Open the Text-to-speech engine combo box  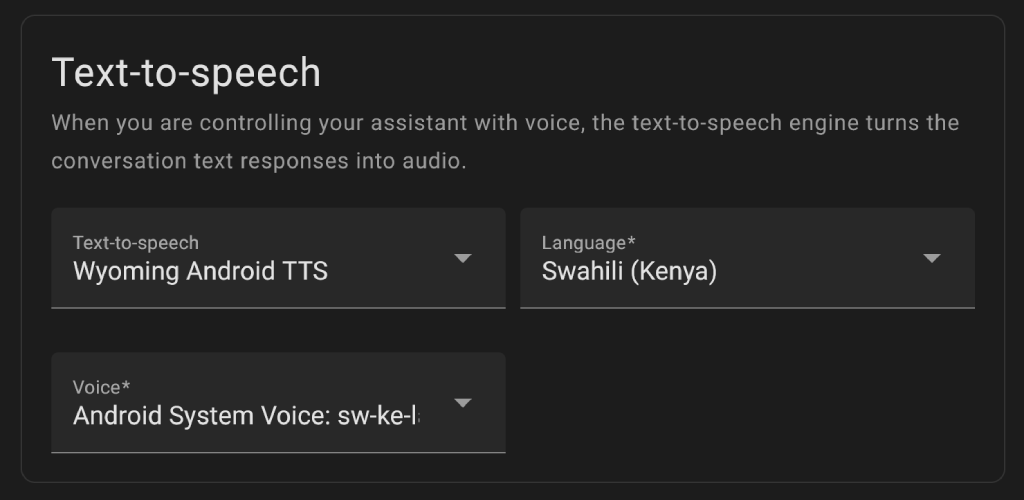coord(278,258)
